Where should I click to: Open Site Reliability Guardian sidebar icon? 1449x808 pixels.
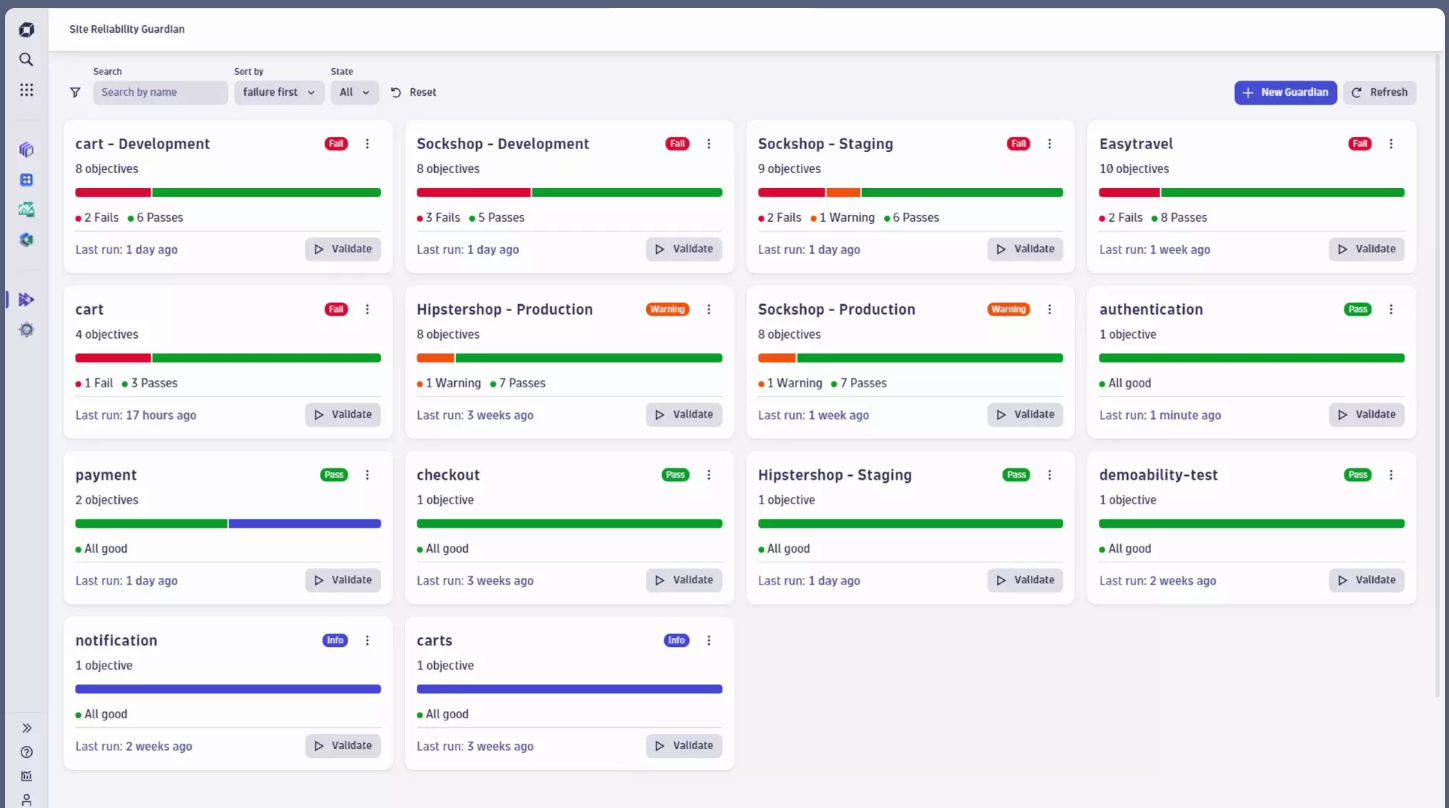[27, 299]
